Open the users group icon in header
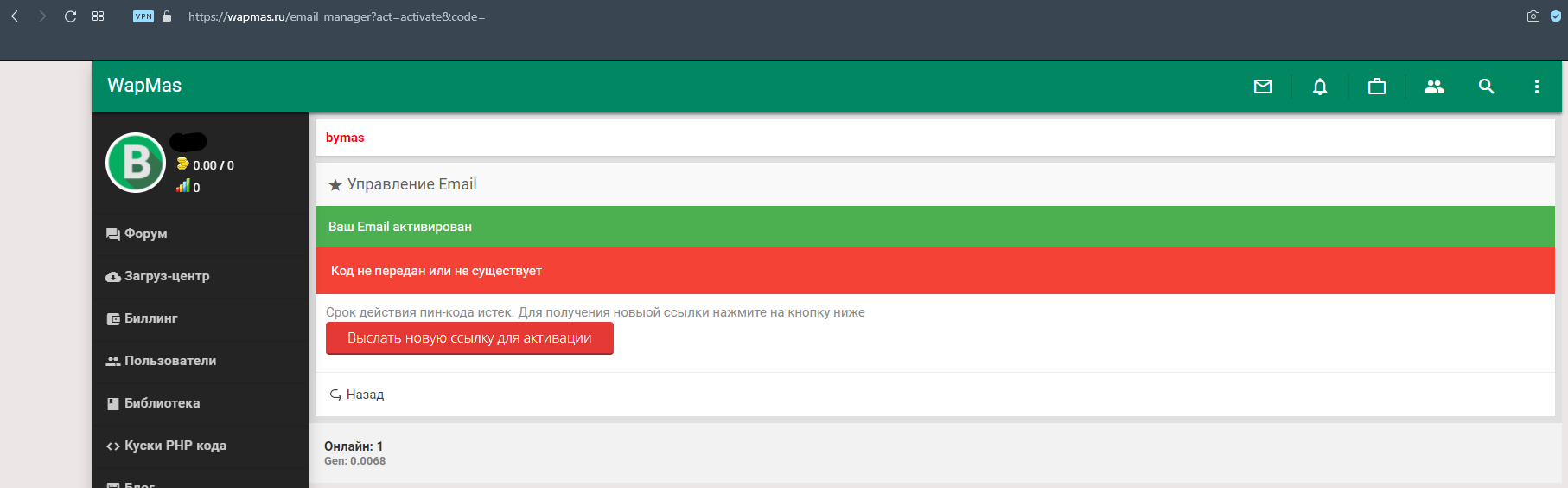 1434,87
